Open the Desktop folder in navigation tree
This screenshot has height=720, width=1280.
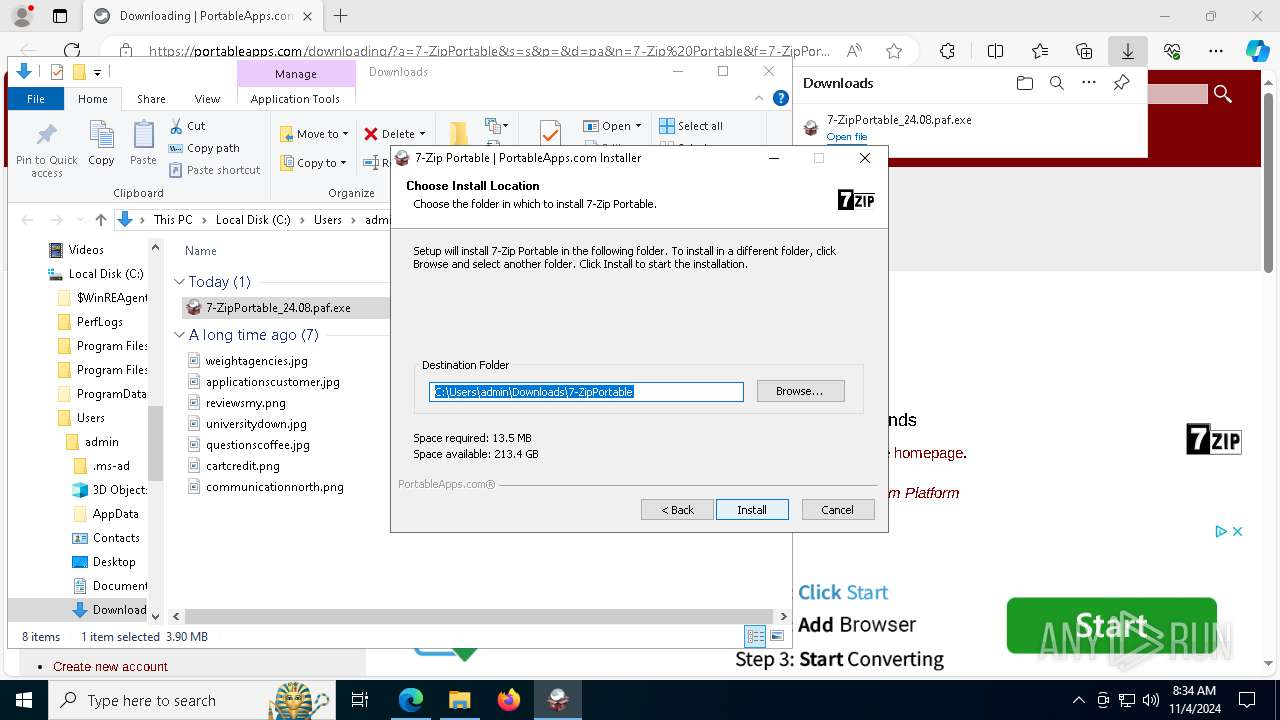click(114, 562)
